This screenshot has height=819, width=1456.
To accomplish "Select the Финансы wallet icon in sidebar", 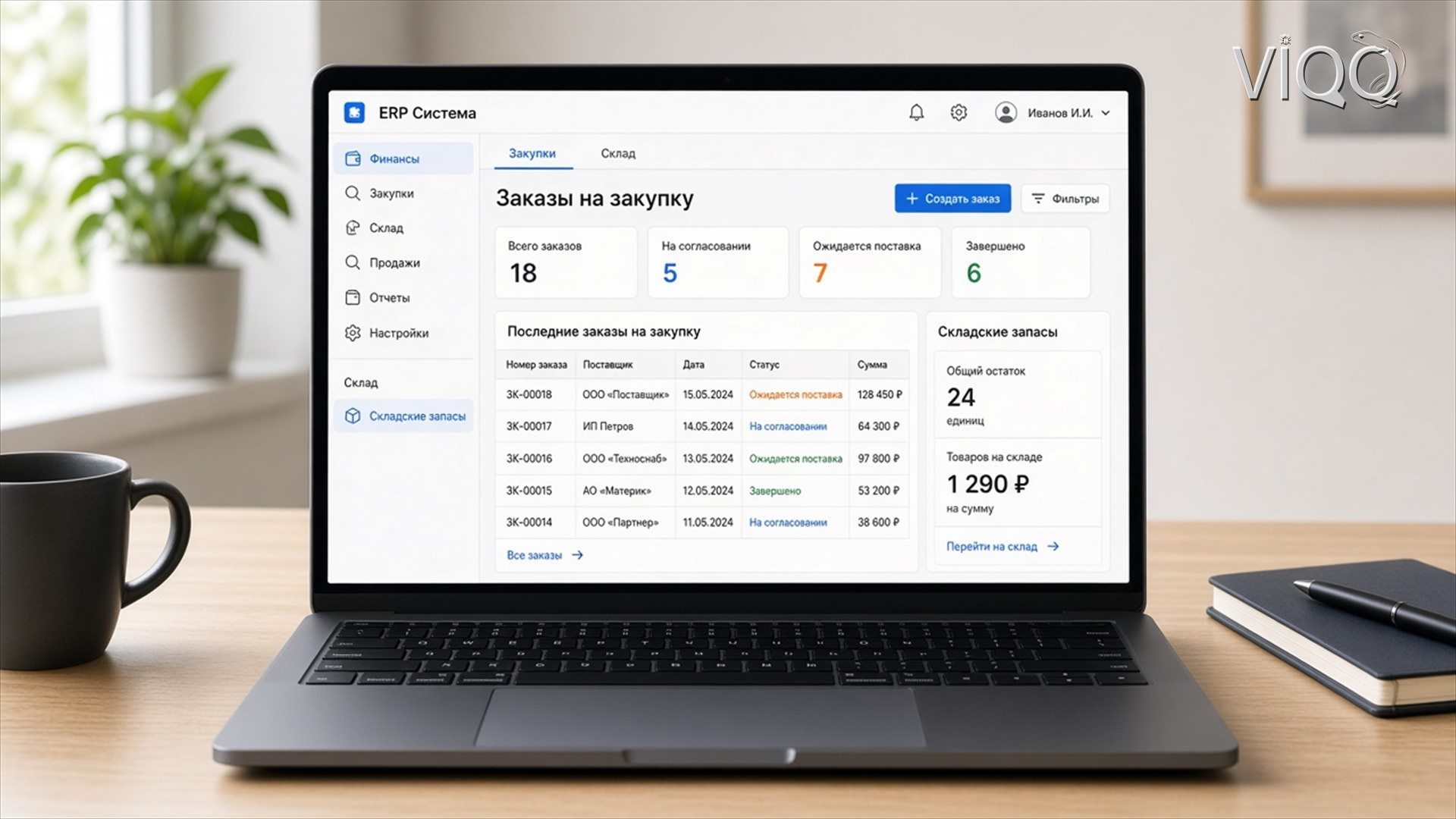I will point(353,158).
